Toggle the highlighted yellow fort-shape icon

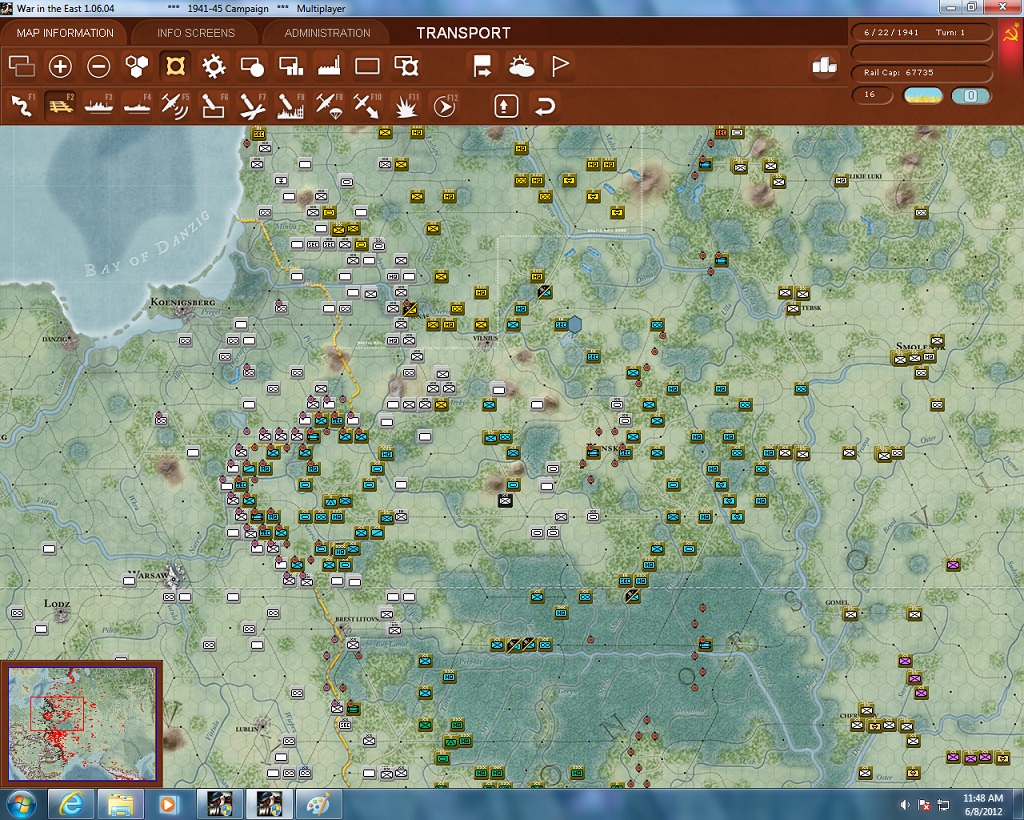[x=175, y=66]
